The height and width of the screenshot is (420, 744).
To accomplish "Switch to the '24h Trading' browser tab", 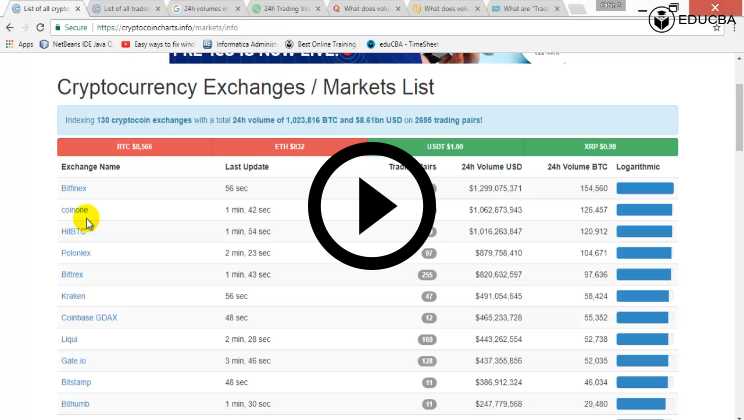I will click(287, 8).
